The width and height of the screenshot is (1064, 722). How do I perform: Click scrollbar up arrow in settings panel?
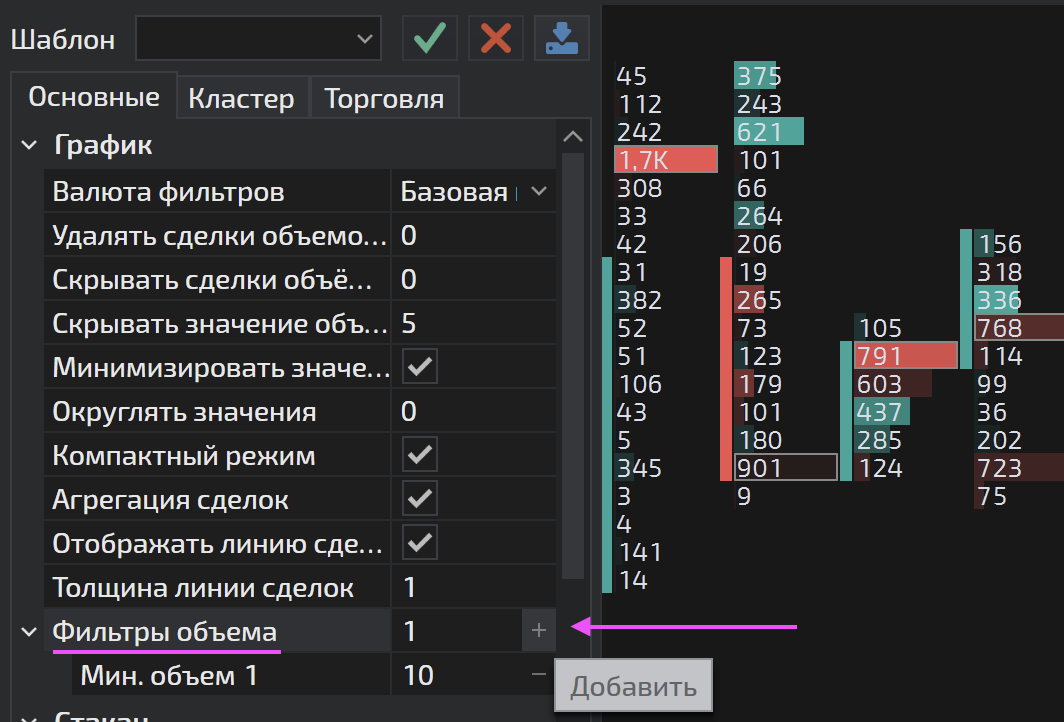point(572,137)
